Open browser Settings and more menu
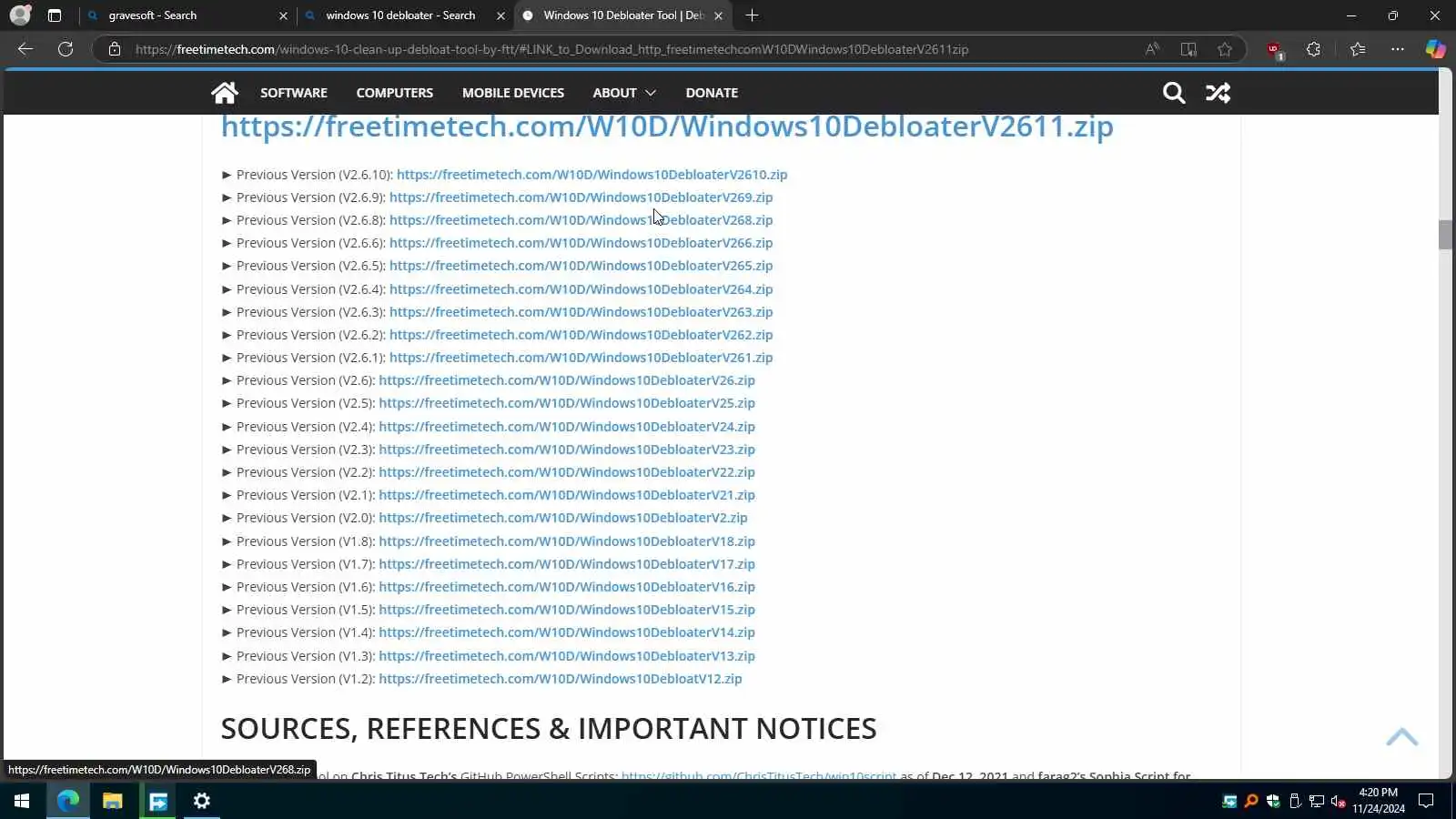 [1398, 49]
